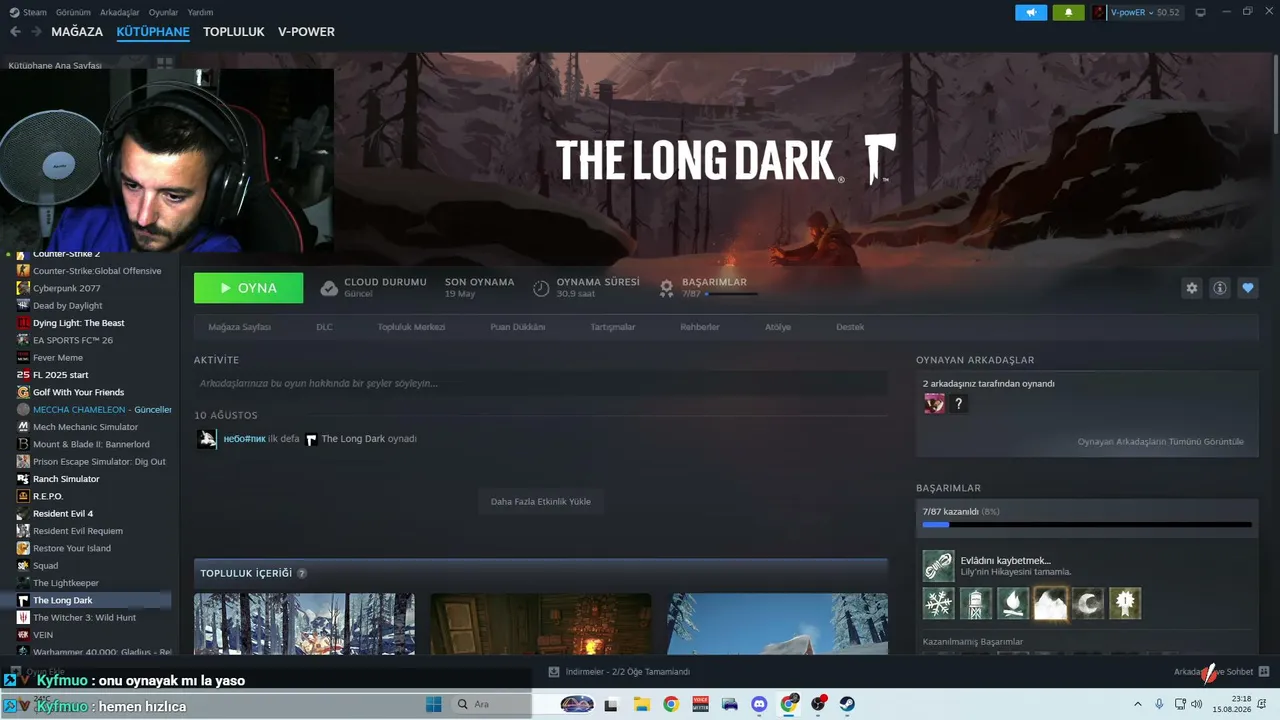
Task: Open the game settings gear icon
Action: pos(1191,288)
